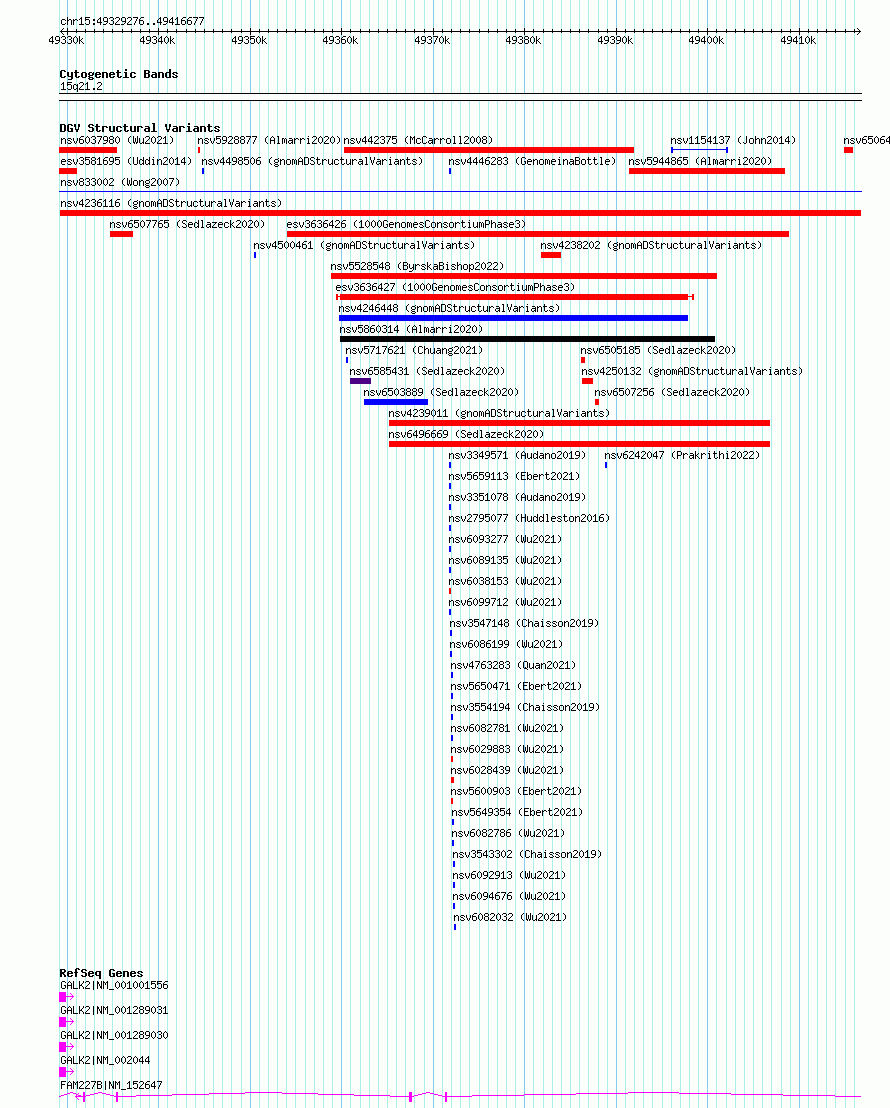Viewport: 890px width, 1108px height.
Task: Click the nsv4446283 (GenomeinaBottle) label
Action: [532, 161]
